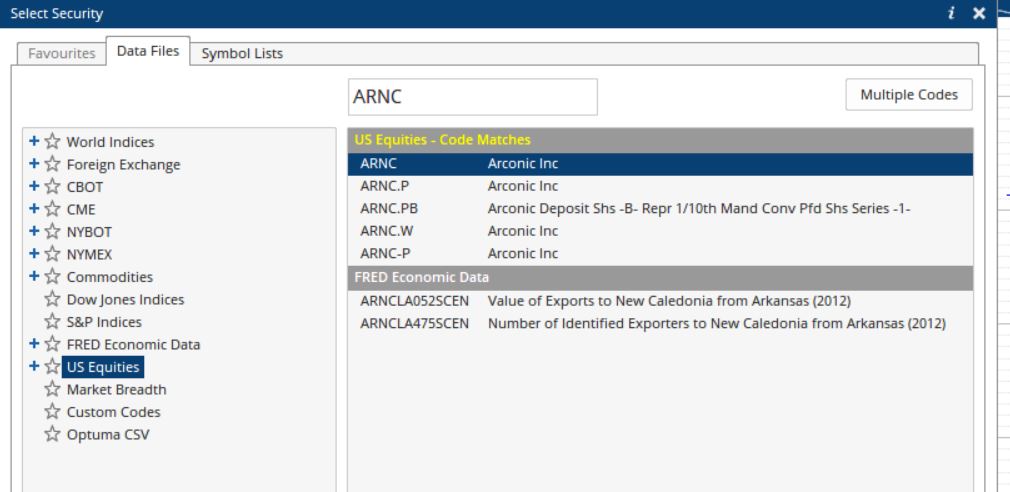Switch to the Favourites tab

pyautogui.click(x=61, y=53)
